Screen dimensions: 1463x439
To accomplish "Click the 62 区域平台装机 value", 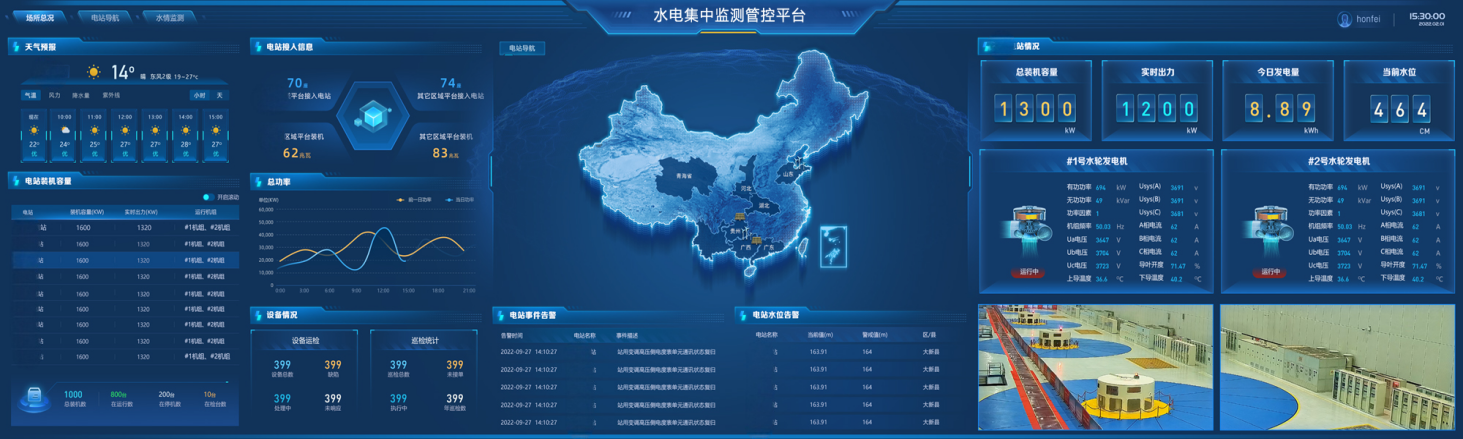I will [296, 153].
